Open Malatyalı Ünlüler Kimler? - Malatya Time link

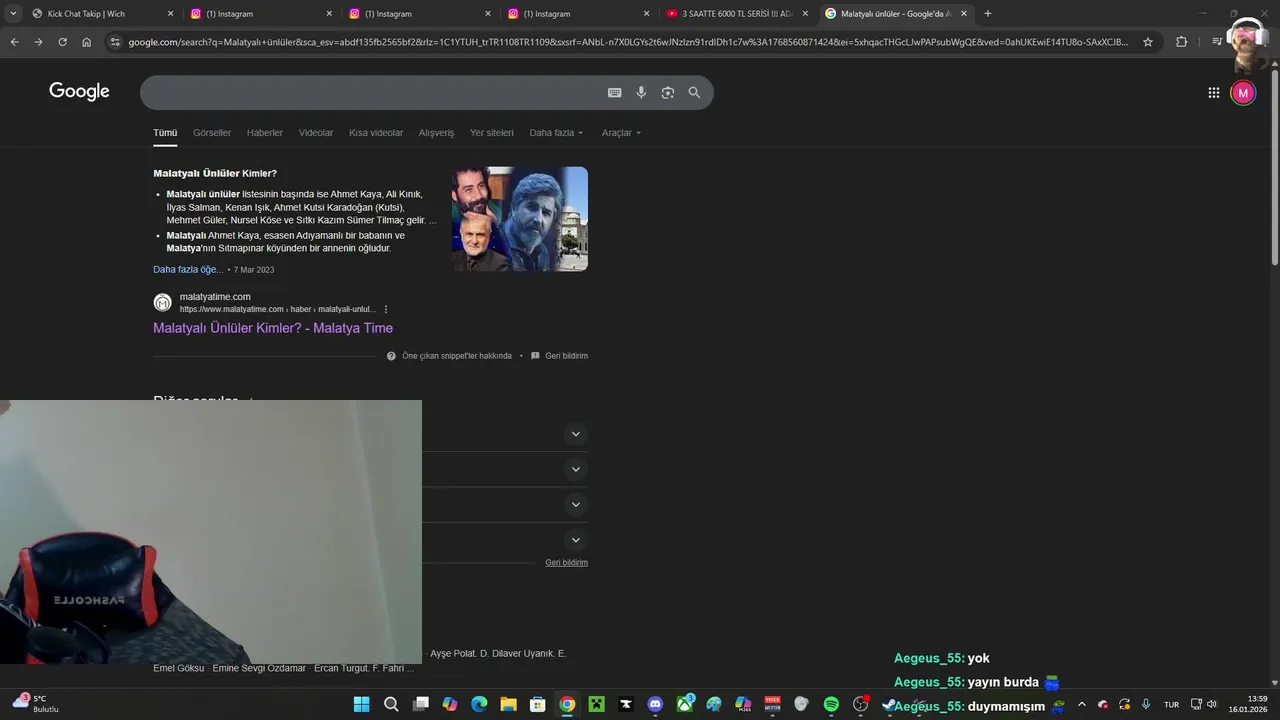[x=273, y=328]
